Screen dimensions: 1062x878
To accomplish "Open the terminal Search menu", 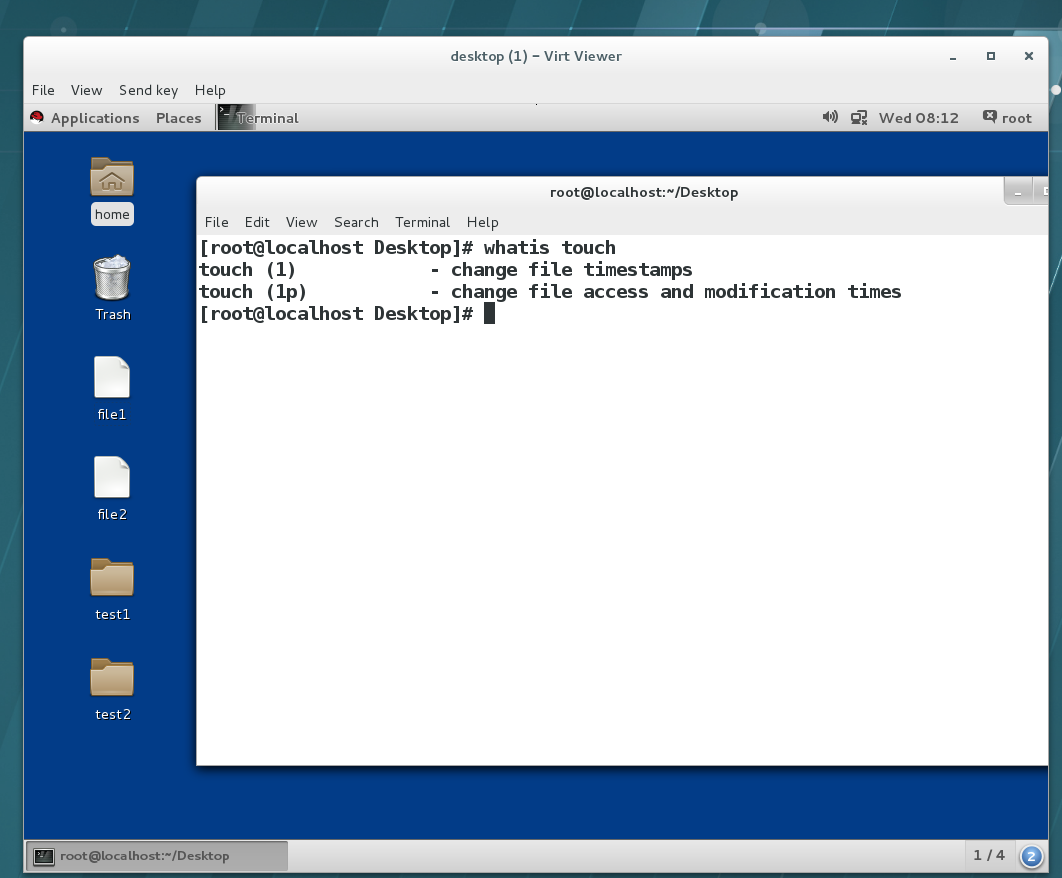I will coord(356,222).
